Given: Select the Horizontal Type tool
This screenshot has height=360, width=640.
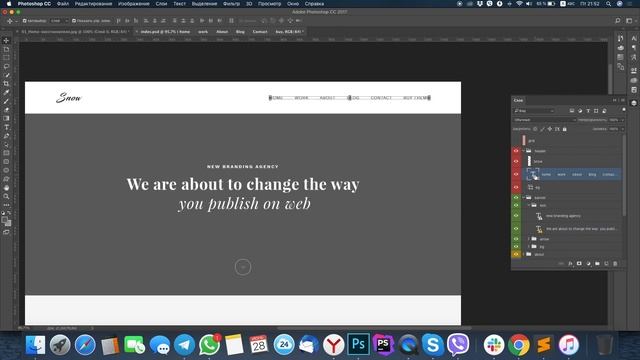Looking at the screenshot, I should pos(6,127).
